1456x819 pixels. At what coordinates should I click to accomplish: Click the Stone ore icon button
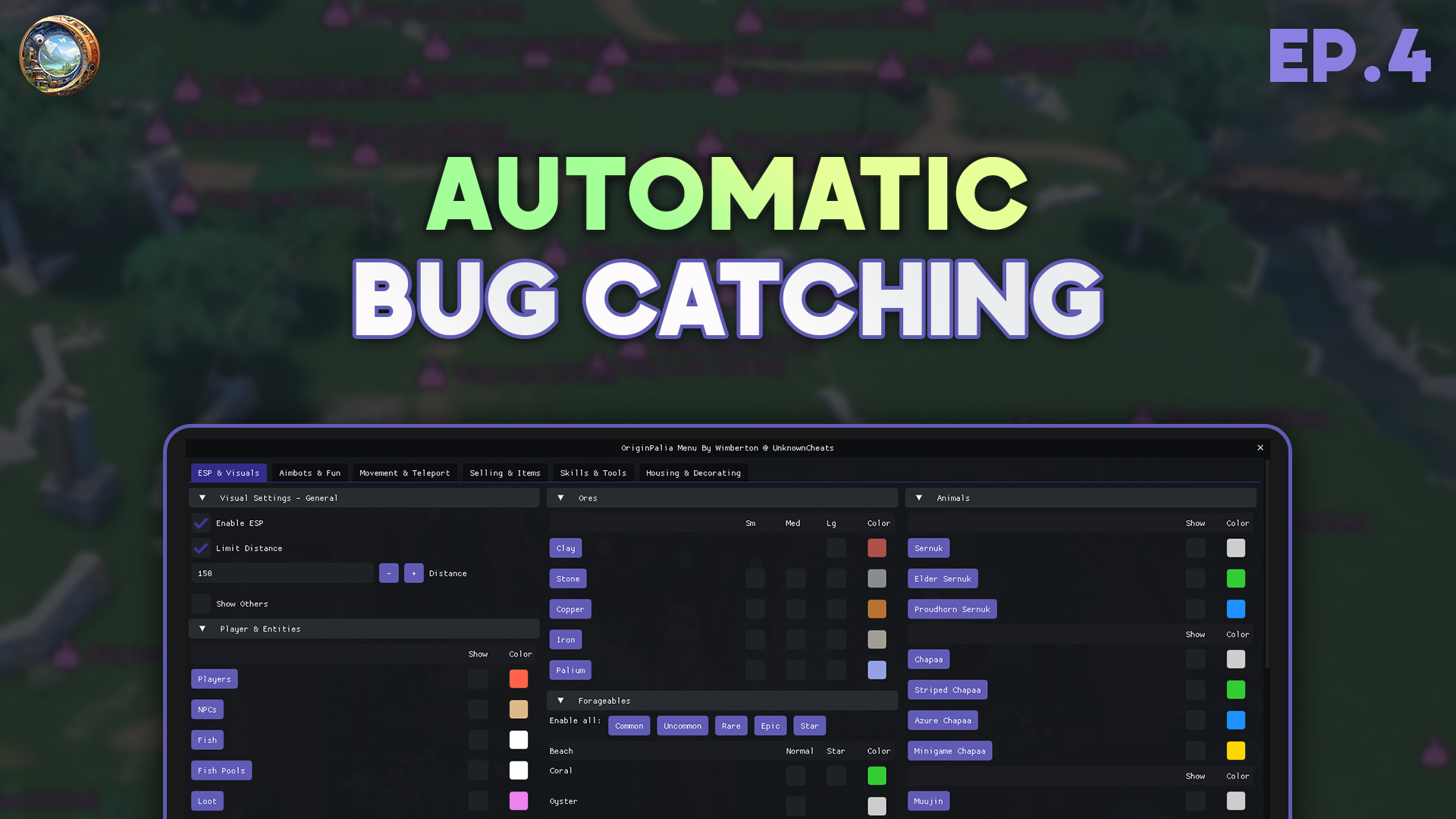(567, 578)
